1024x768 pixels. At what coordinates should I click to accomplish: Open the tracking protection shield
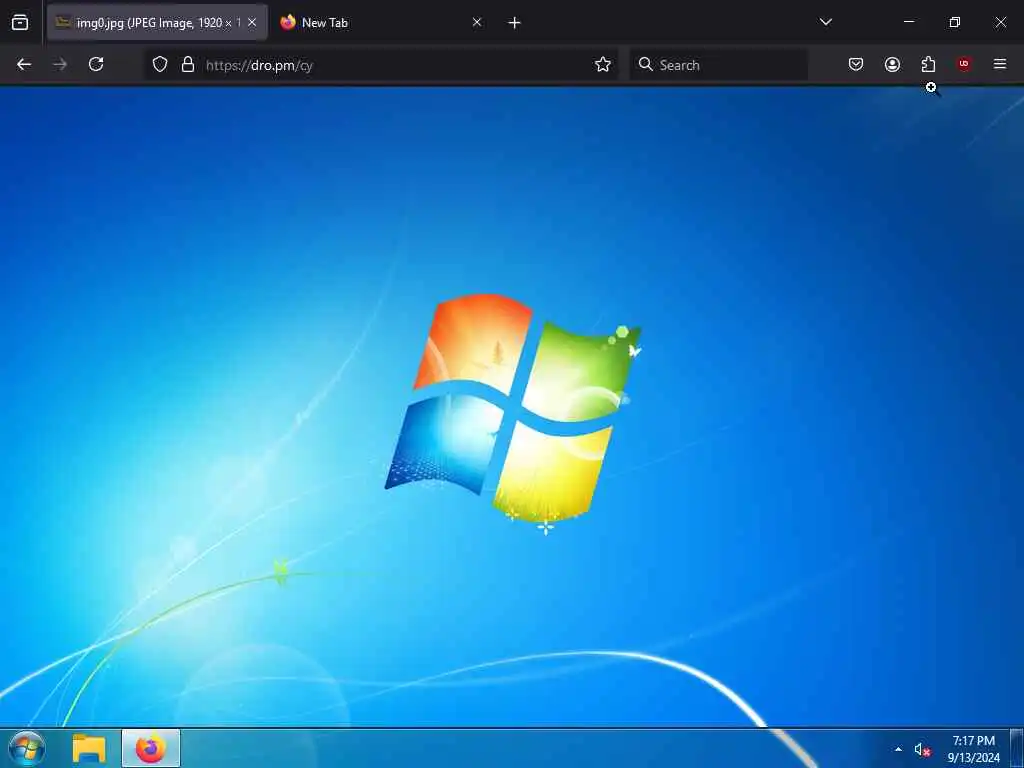tap(160, 64)
